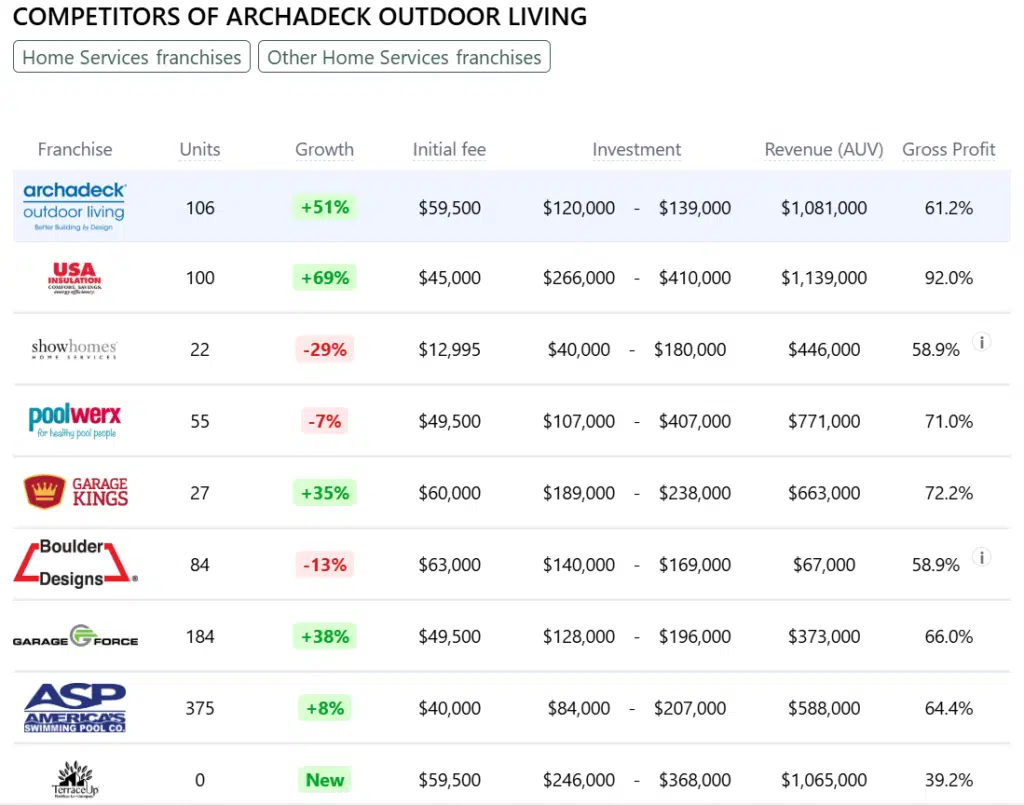1024x805 pixels.
Task: Click the Gross Profit column header
Action: pos(949,150)
